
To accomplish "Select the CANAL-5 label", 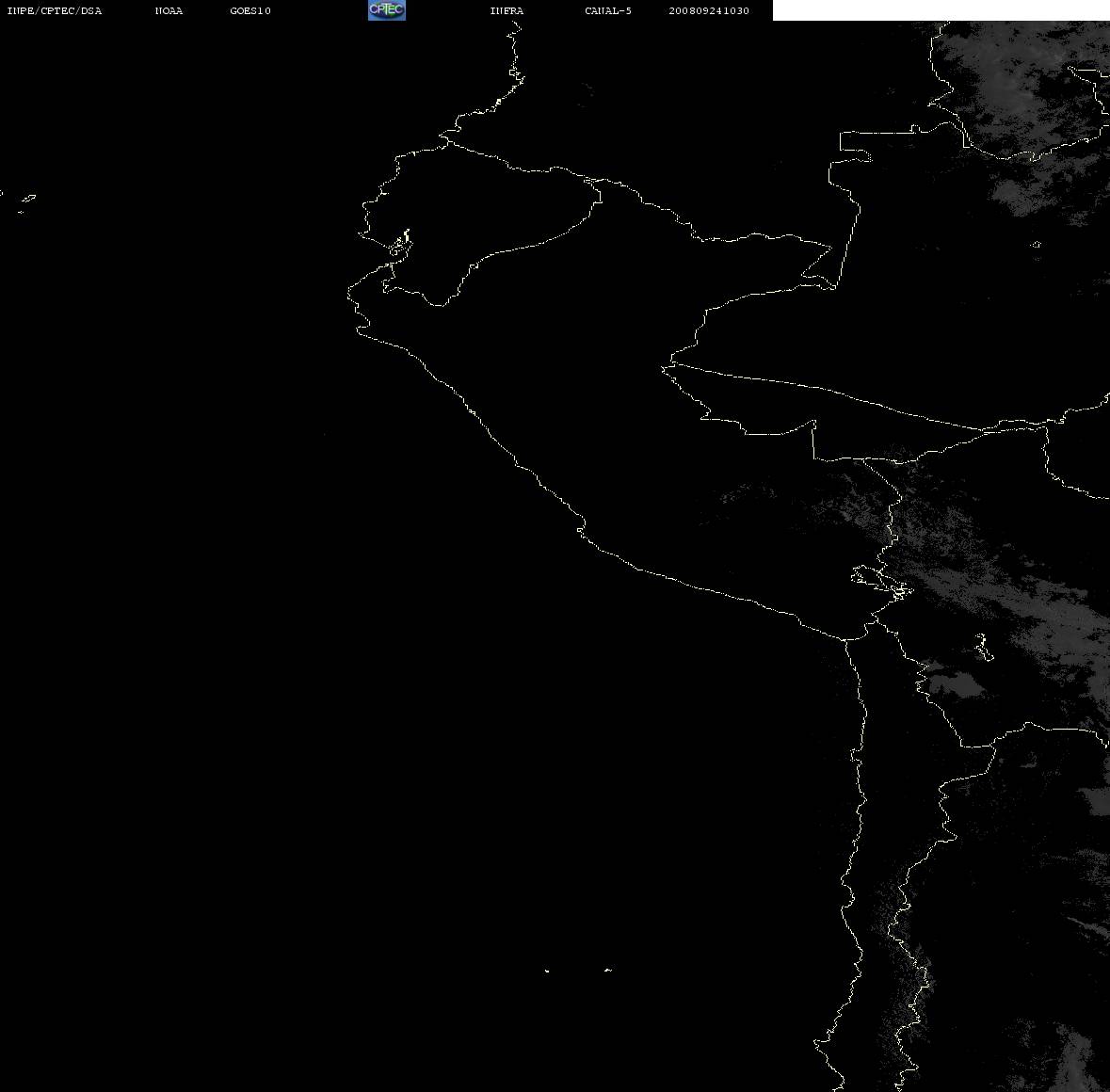I will tap(608, 10).
